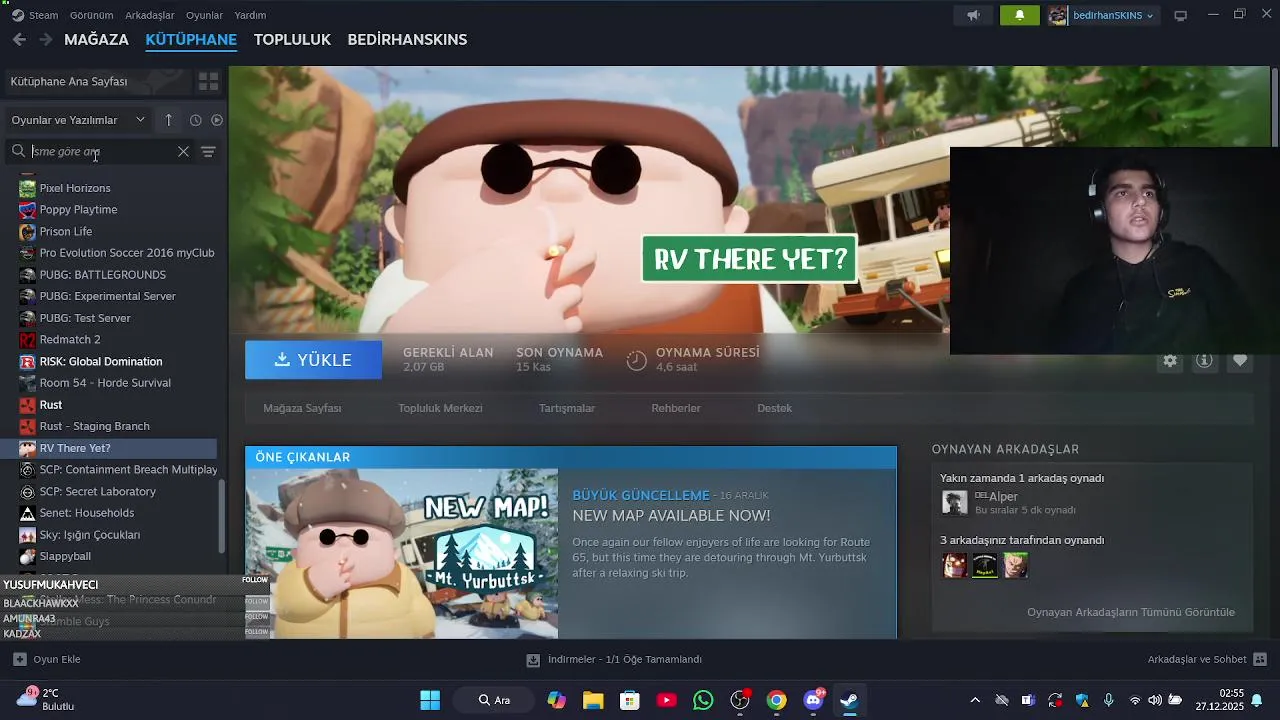
Task: Open advanced filter options icon
Action: (208, 152)
